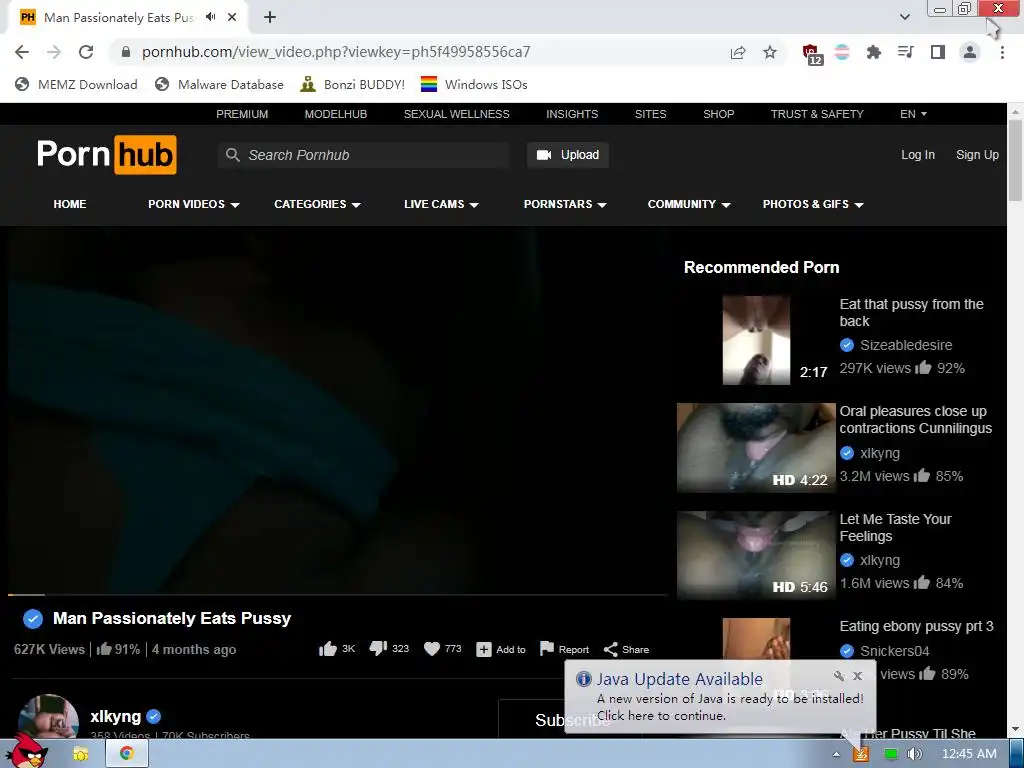Open the Java balloon wrench options icon
Screen dimensions: 1024x768
coord(839,676)
